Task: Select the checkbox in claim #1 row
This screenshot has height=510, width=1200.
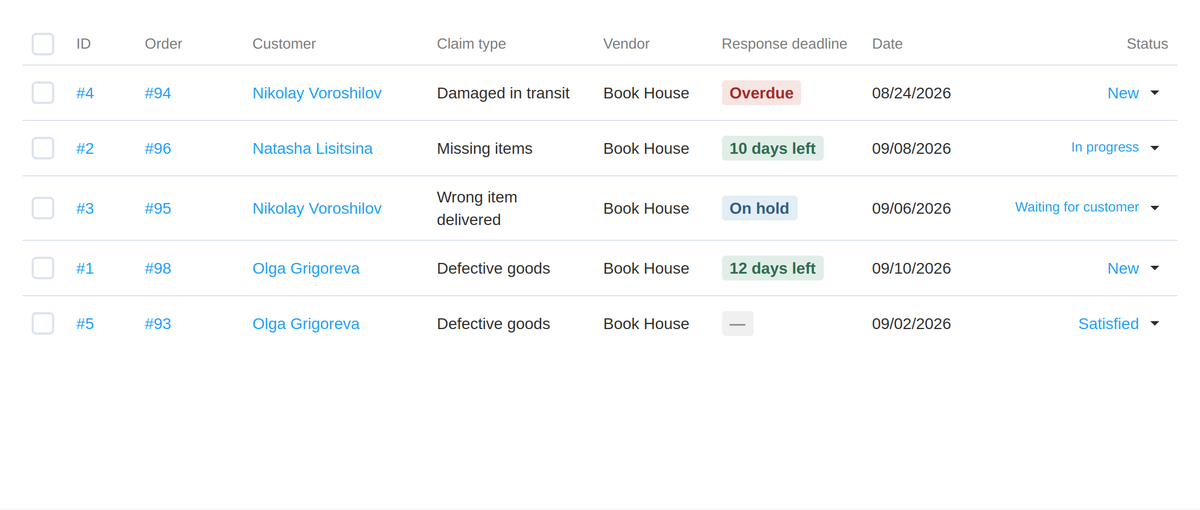Action: [43, 268]
